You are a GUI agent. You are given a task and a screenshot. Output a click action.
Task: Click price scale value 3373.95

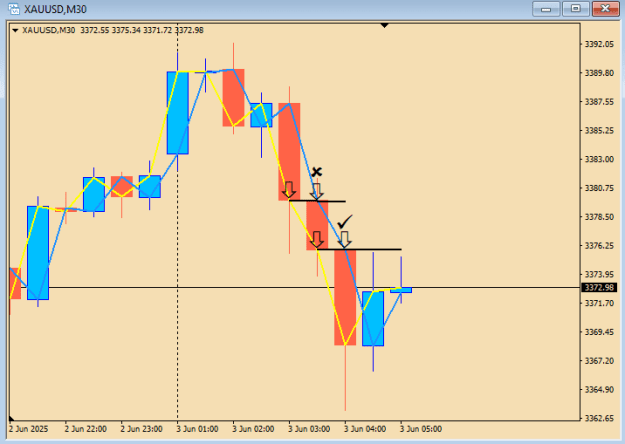599,274
